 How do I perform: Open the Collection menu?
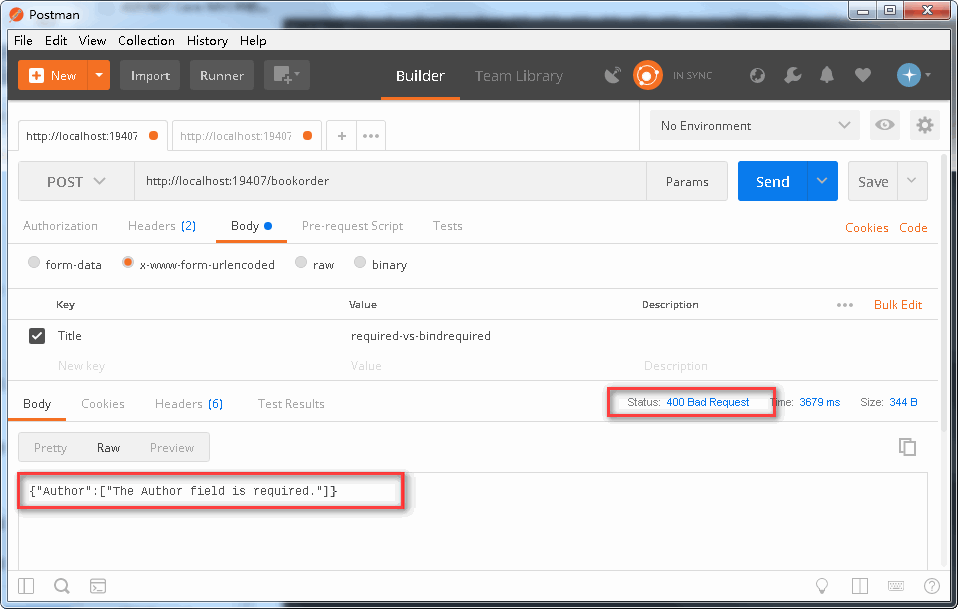coord(146,40)
